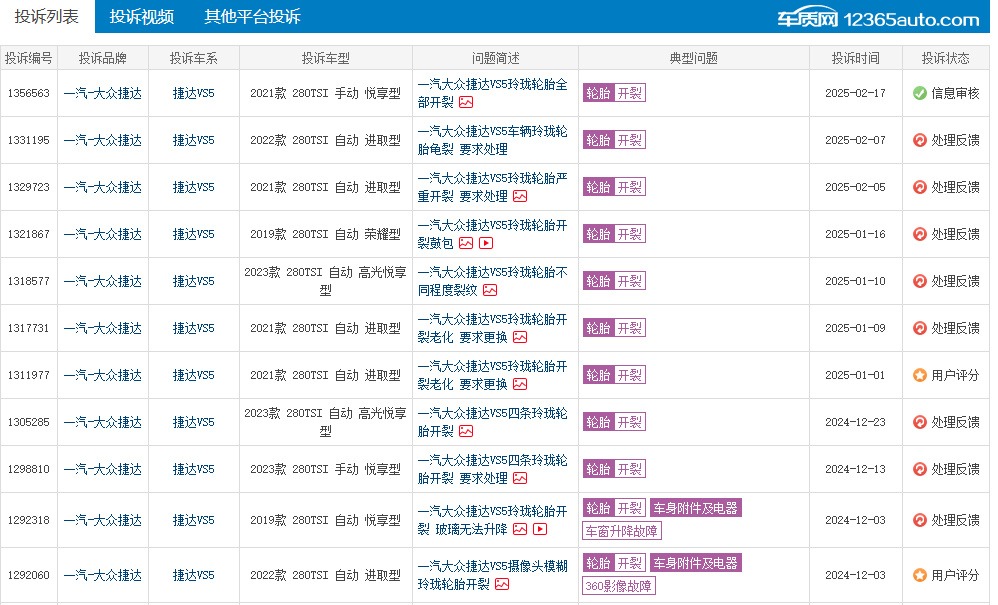Open complaint link 一汽大众捷达VS5车辆玲珑轮胎龟裂

pos(492,140)
